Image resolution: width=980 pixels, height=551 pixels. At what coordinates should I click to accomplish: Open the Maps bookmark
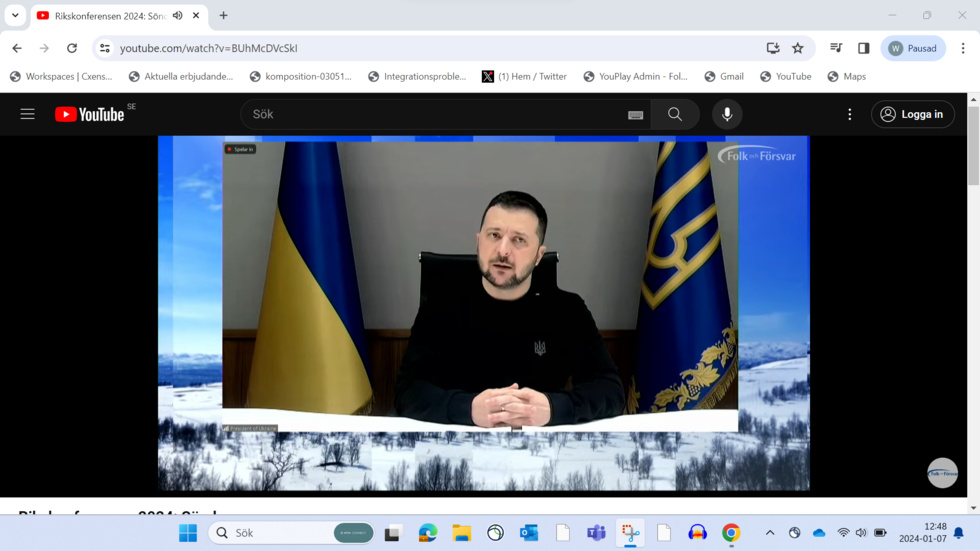(847, 76)
